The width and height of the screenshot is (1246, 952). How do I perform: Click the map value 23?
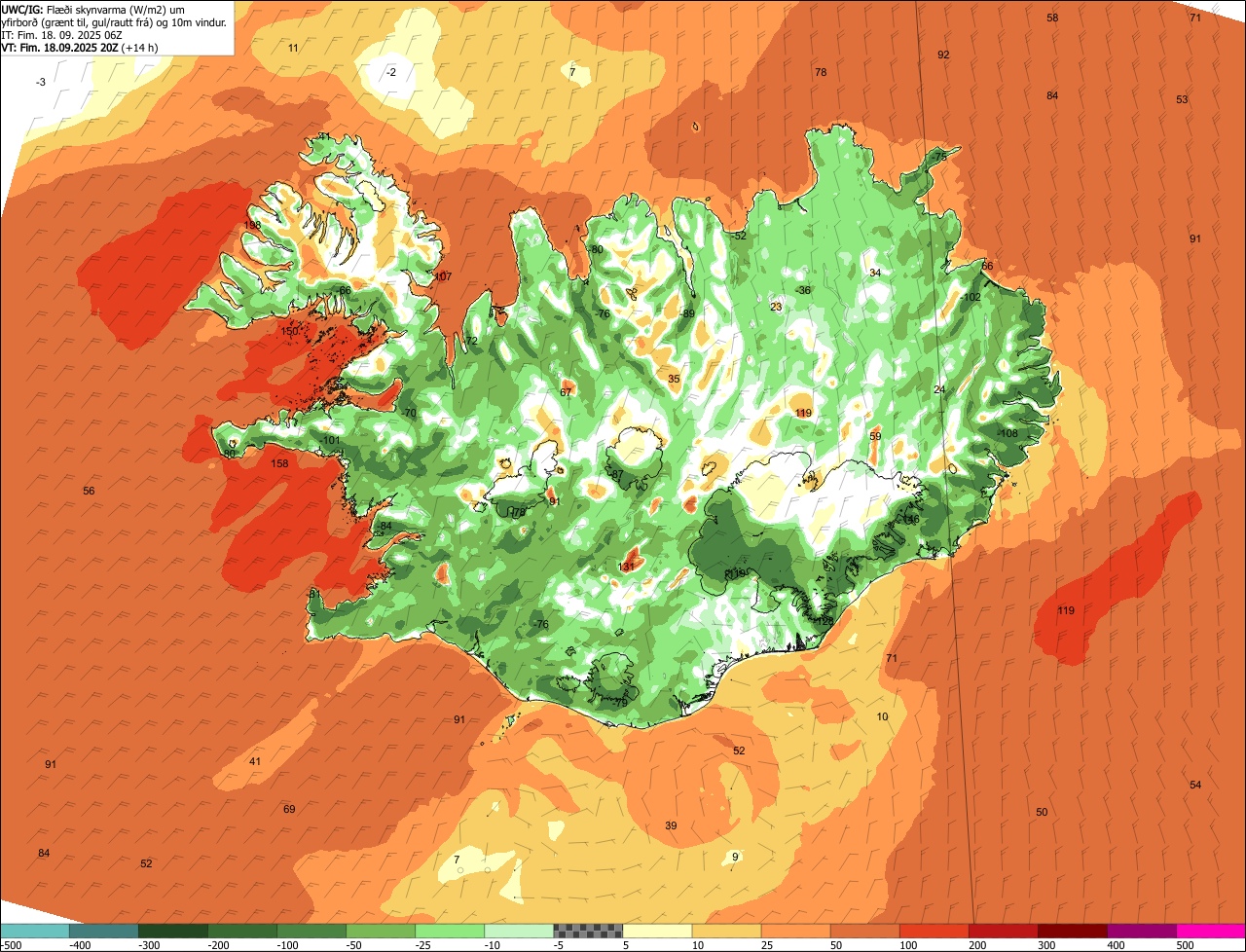tap(776, 307)
